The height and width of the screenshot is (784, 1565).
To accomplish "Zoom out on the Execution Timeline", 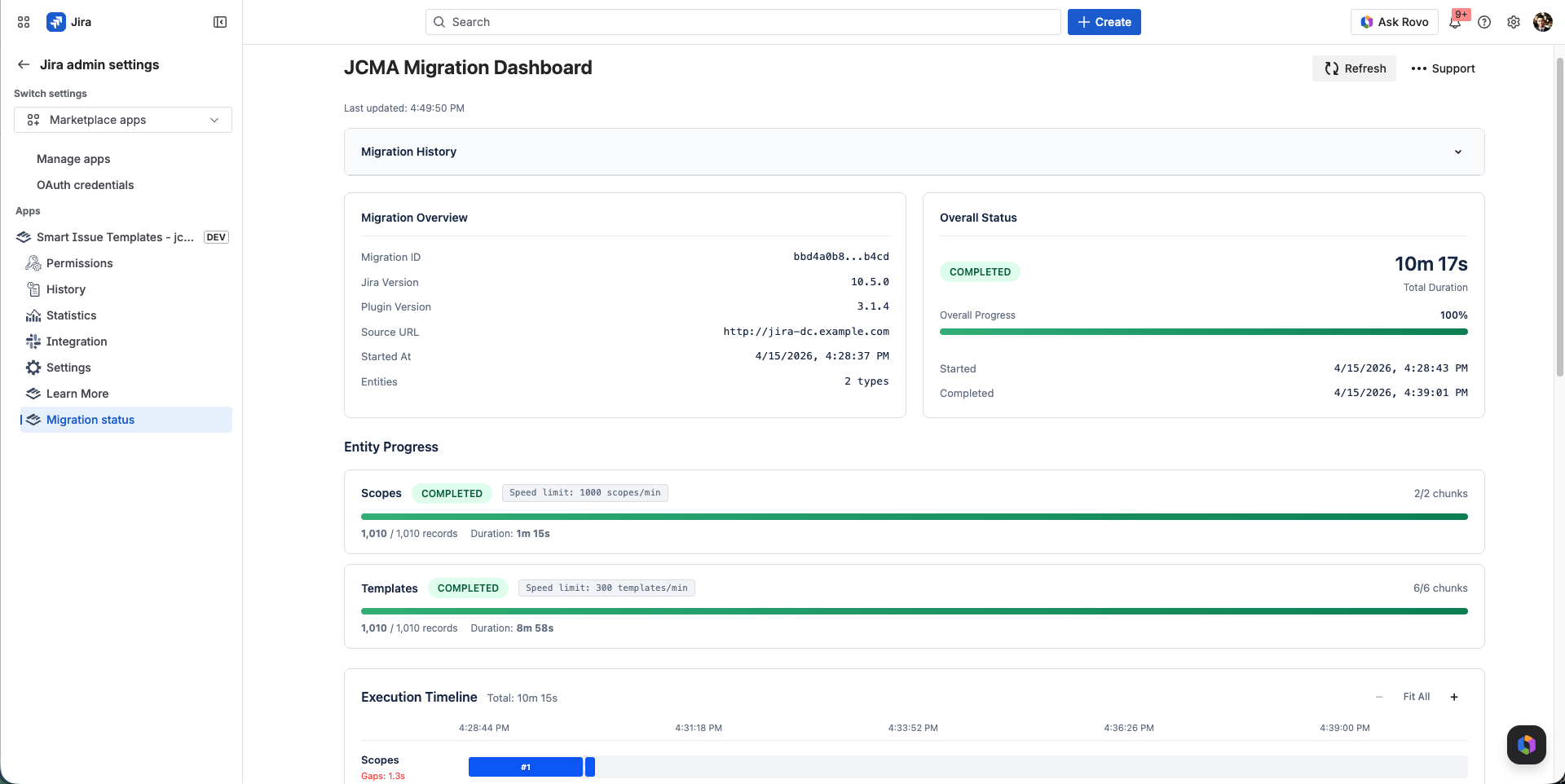I will click(x=1379, y=697).
